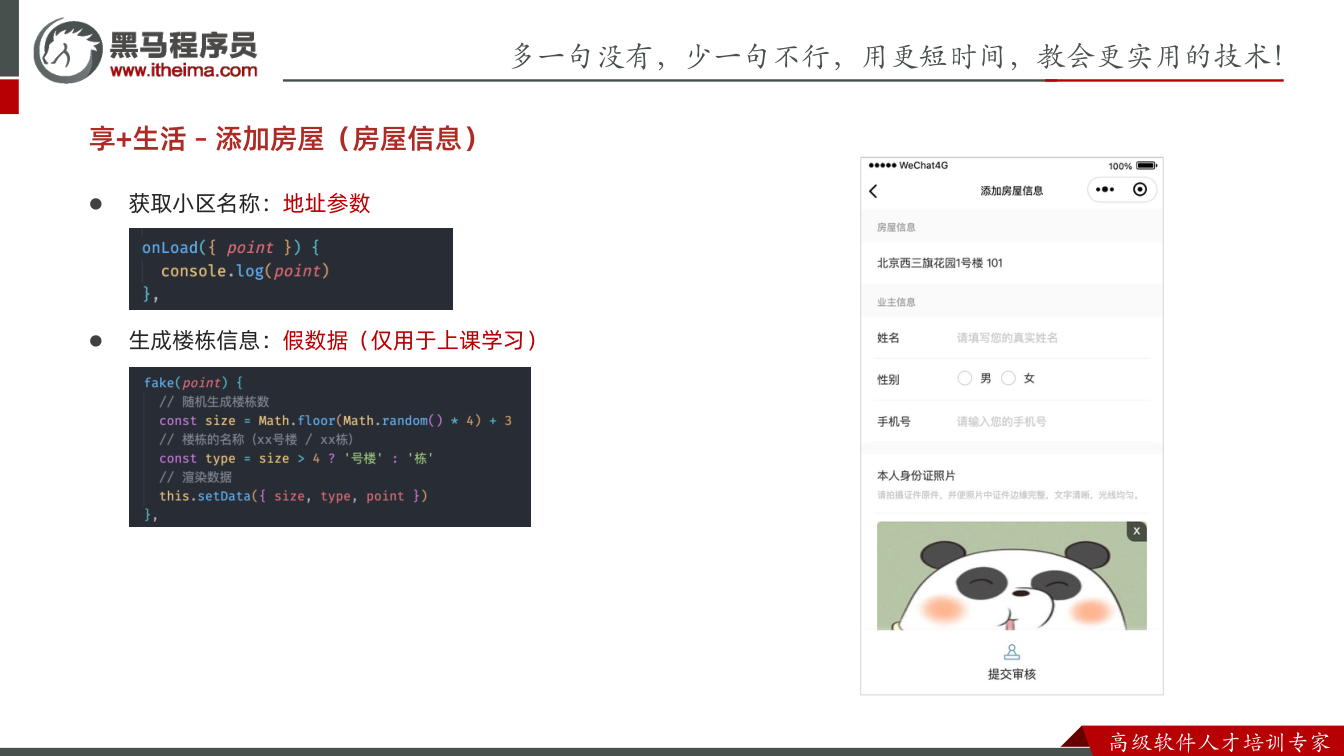Click the 100% battery percentage text
This screenshot has width=1344, height=756.
tap(1120, 166)
